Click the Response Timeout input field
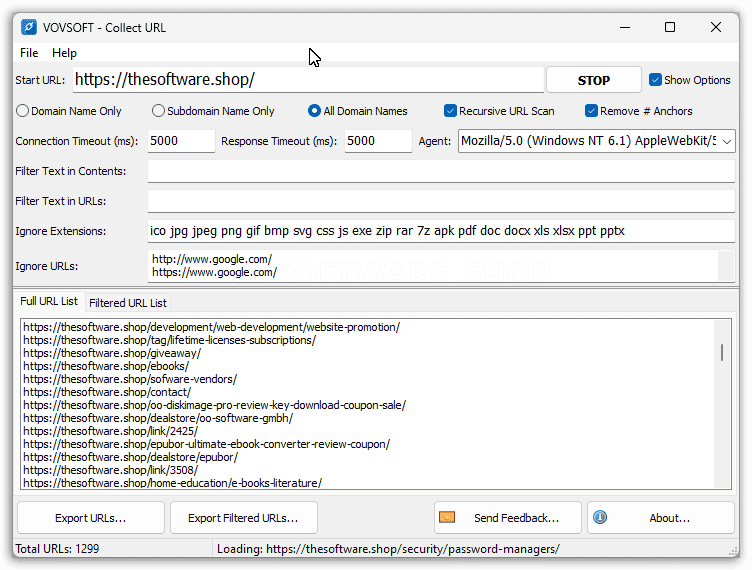Viewport: 752px width, 570px height. point(378,141)
